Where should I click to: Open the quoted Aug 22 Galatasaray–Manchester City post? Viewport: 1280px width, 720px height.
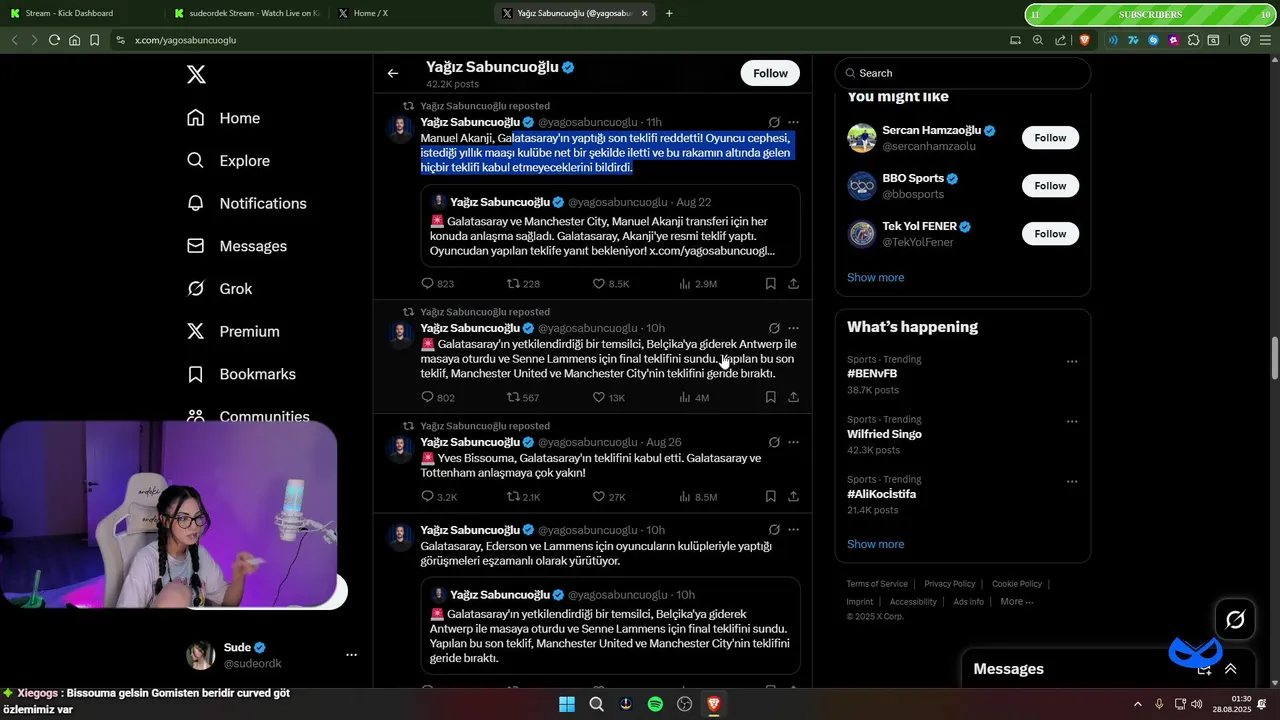[610, 227]
